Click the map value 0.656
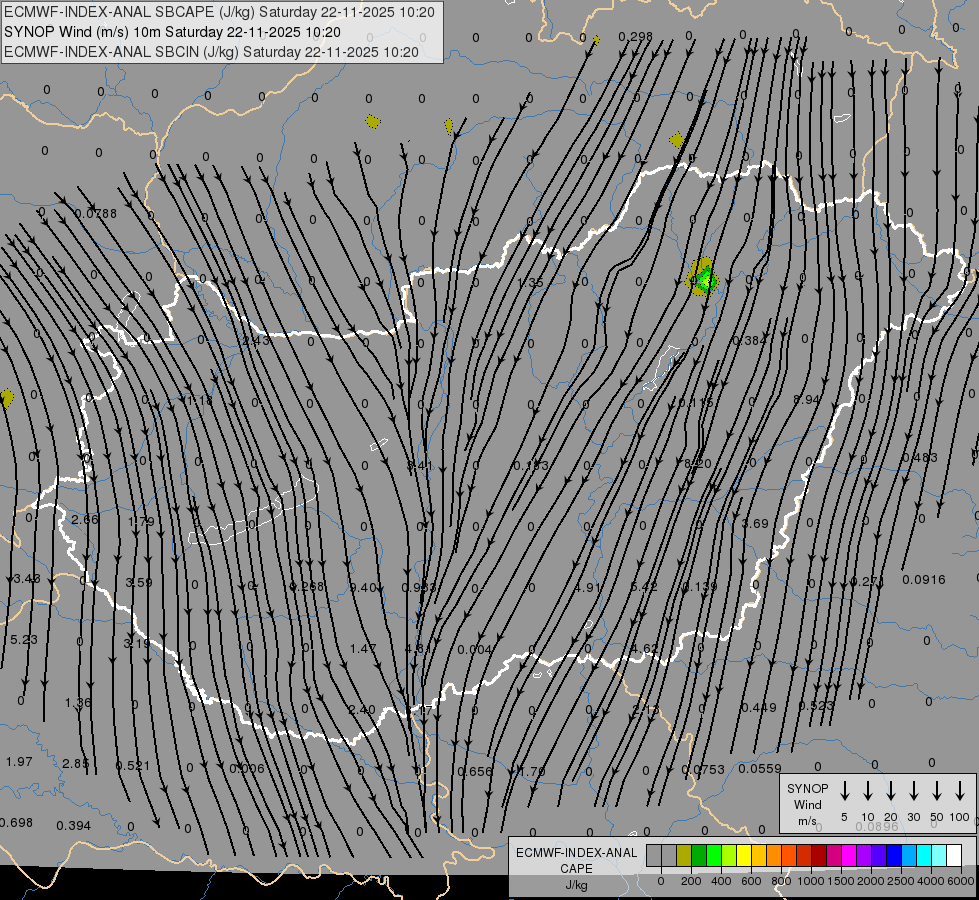Viewport: 979px width, 900px height. [475, 771]
